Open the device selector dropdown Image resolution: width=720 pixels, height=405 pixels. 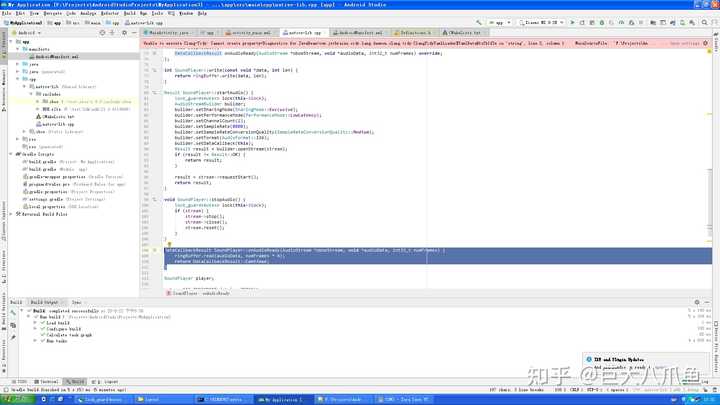541,22
